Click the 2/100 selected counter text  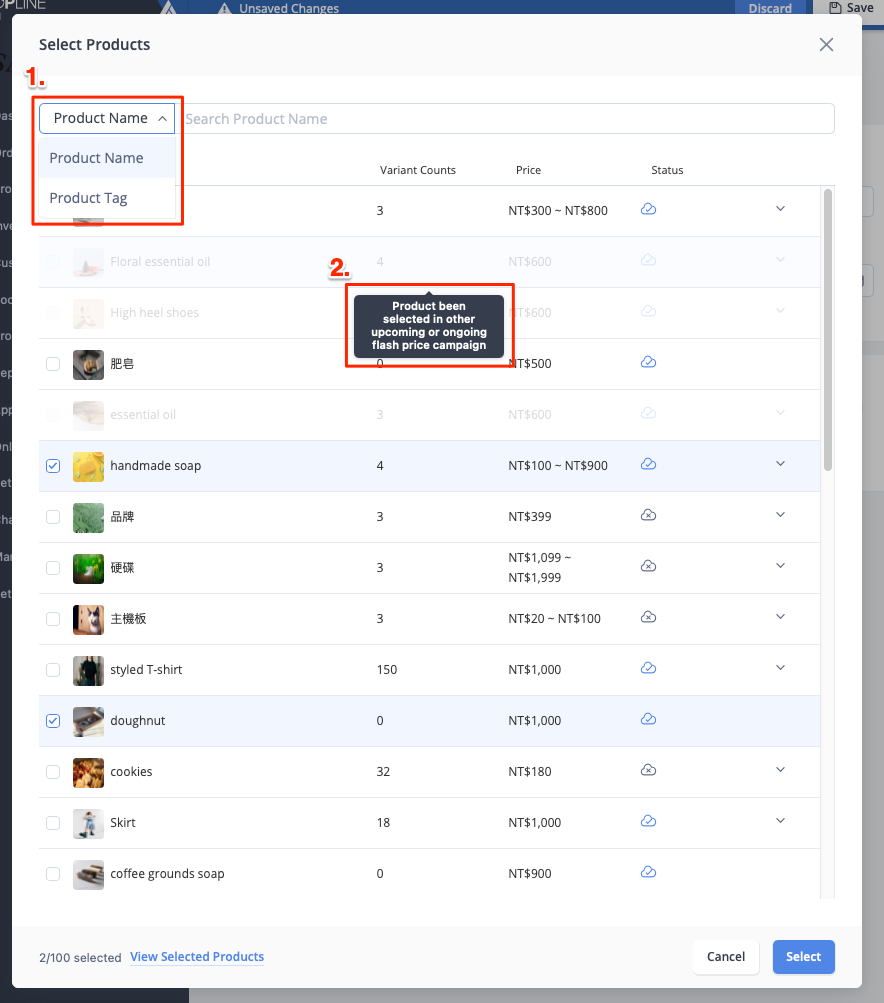[x=80, y=958]
